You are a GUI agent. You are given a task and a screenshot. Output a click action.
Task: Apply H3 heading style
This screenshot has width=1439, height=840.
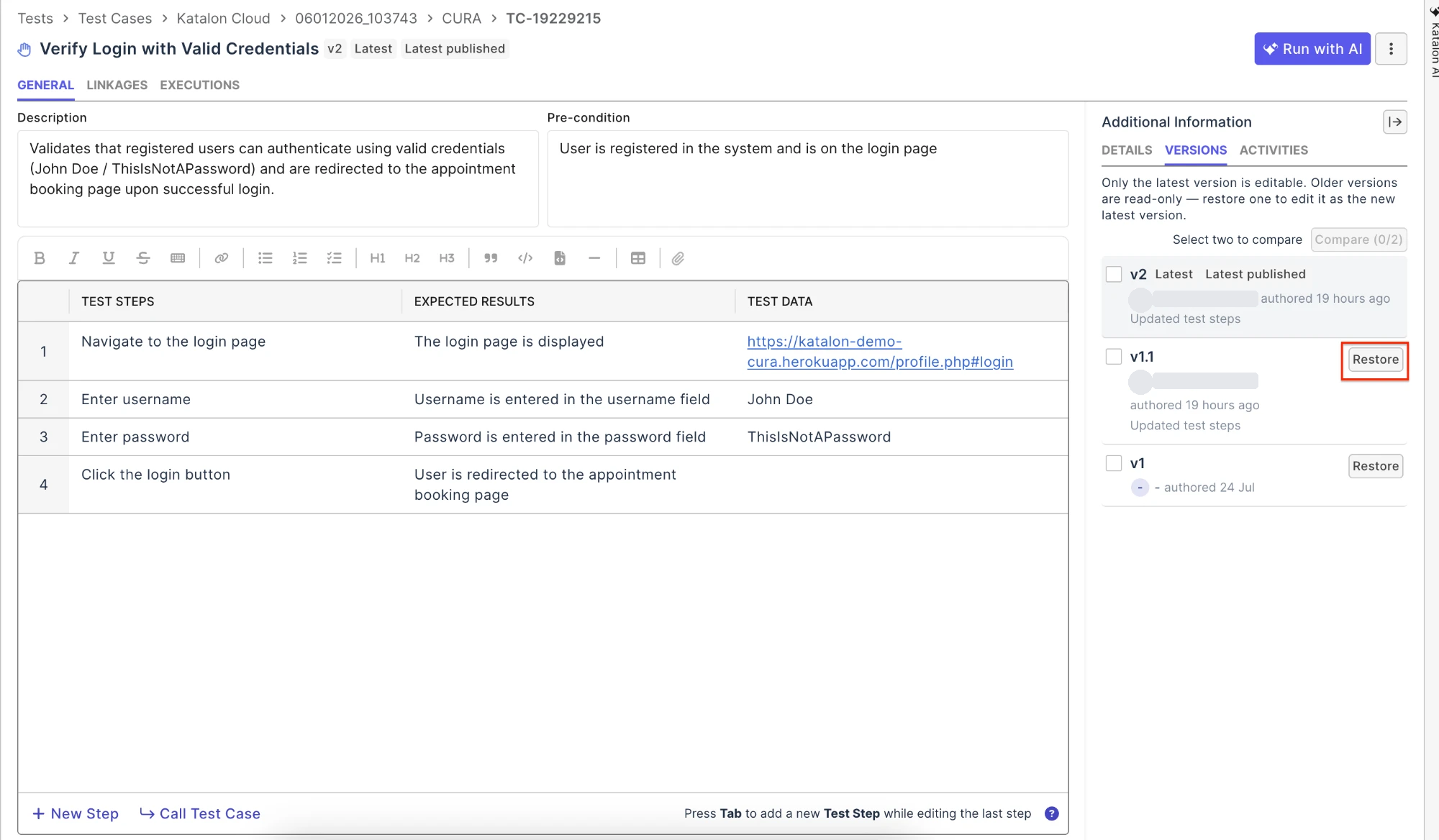447,258
